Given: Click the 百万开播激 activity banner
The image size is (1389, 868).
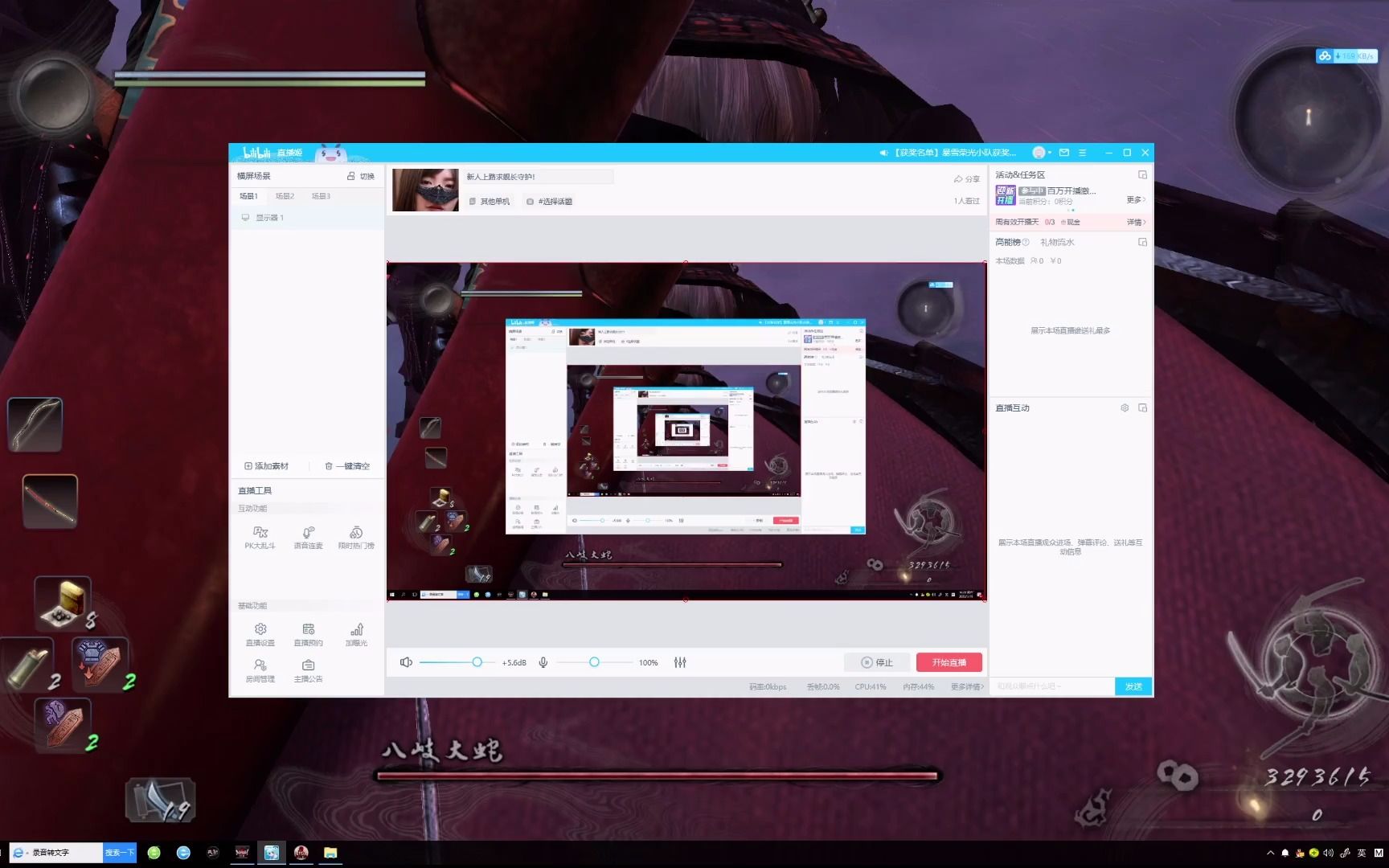Looking at the screenshot, I should click(1046, 195).
